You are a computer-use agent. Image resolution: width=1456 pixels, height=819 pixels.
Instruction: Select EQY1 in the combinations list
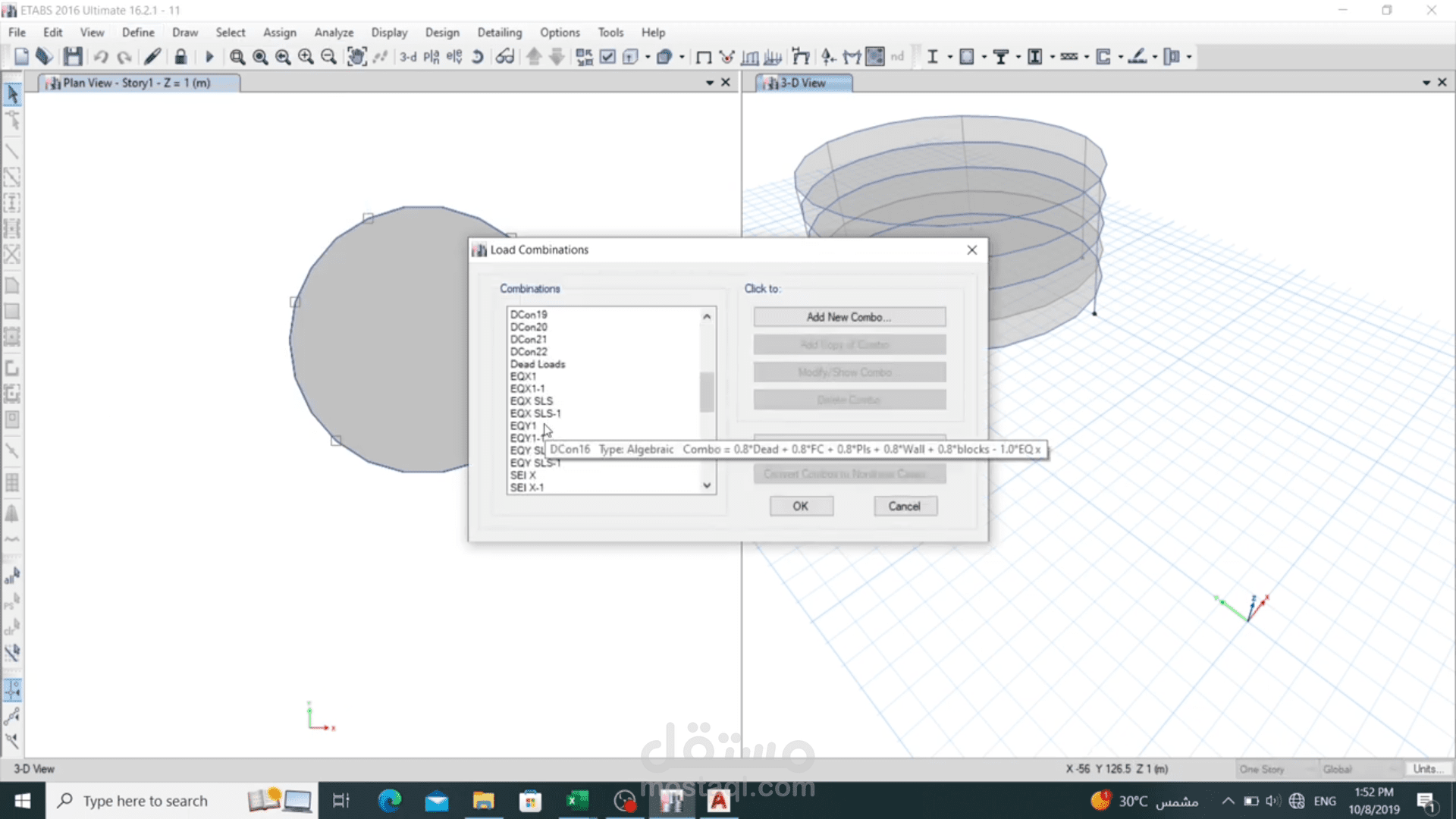tap(524, 425)
